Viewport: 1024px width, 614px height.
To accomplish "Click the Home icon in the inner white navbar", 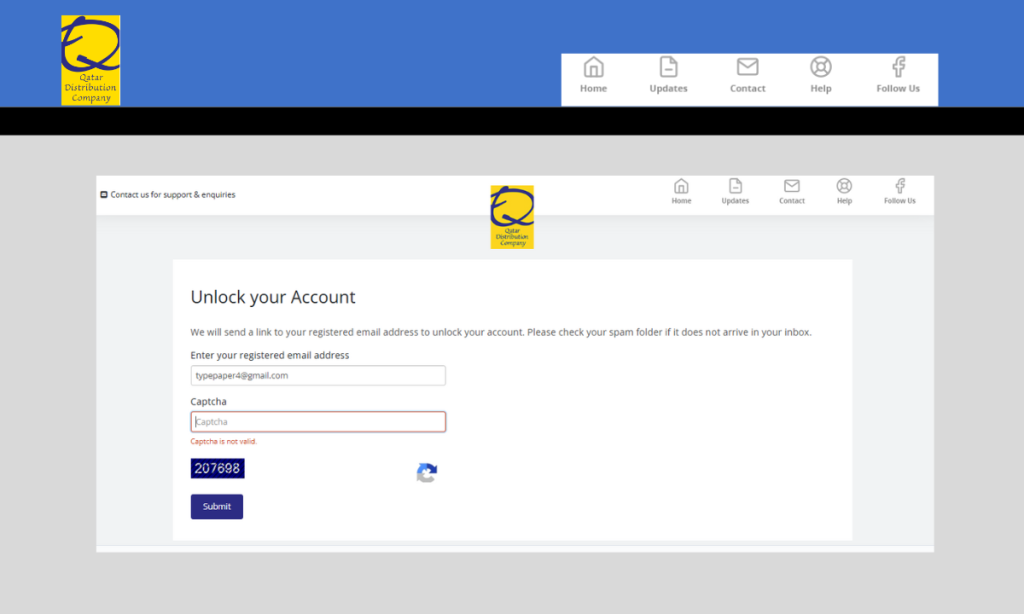I will coord(681,187).
